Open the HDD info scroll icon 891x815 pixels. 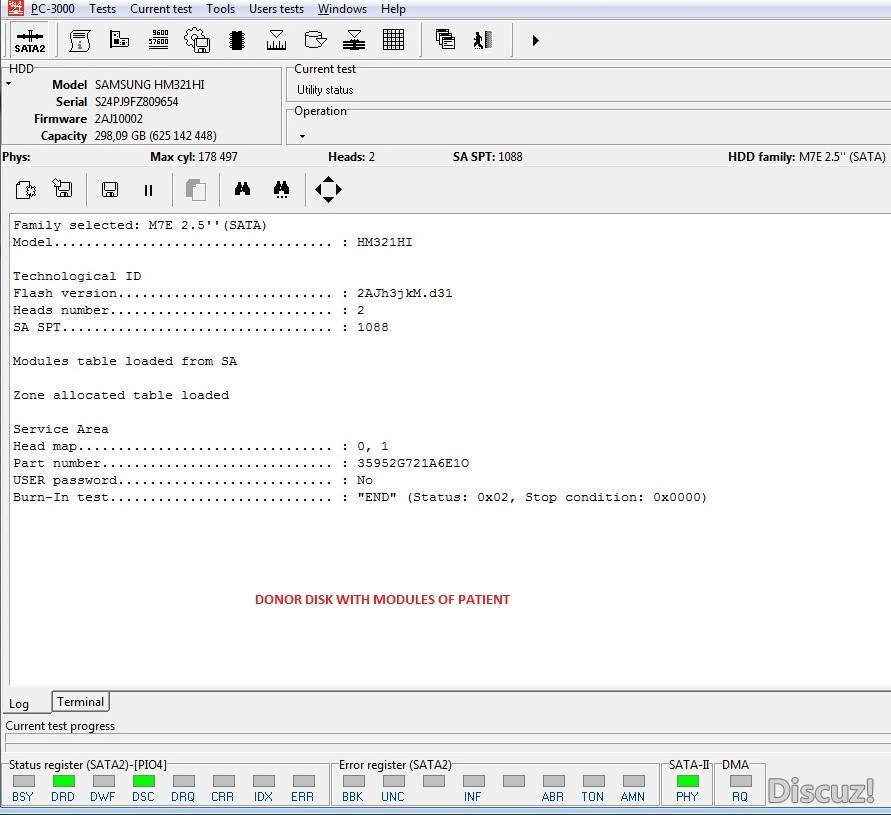click(x=80, y=41)
